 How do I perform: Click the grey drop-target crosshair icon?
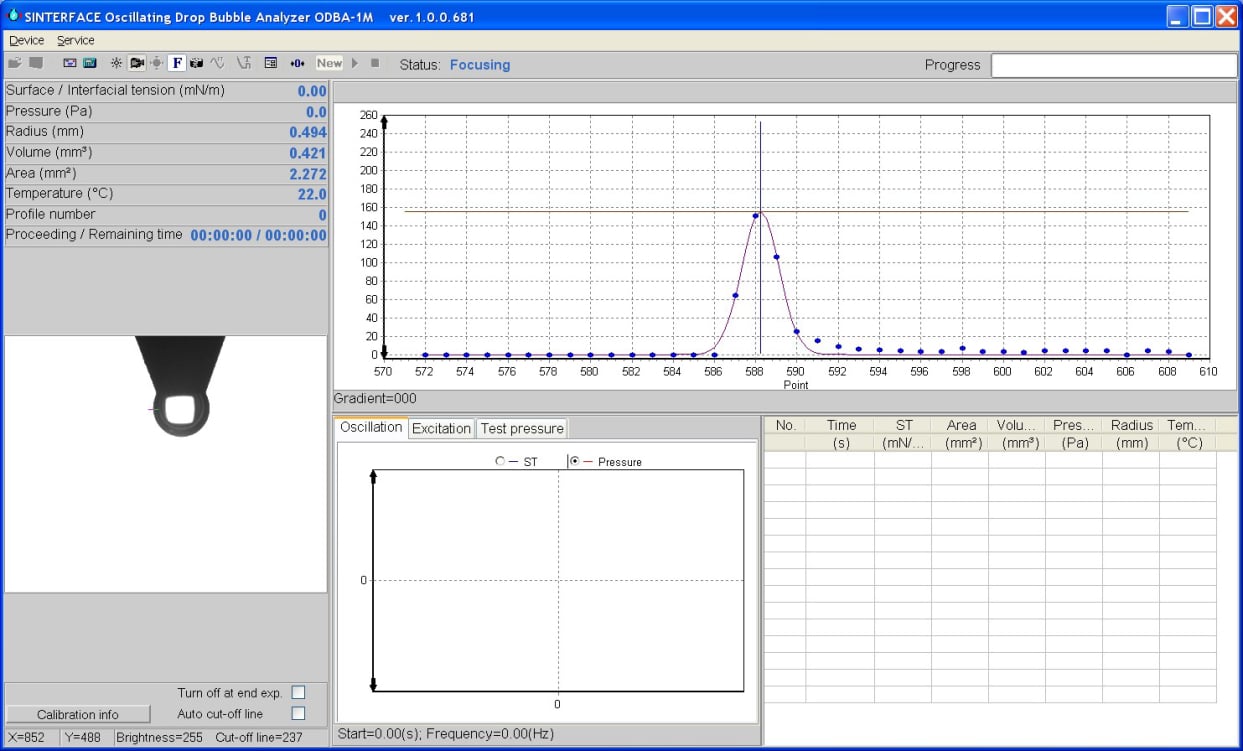coord(157,63)
